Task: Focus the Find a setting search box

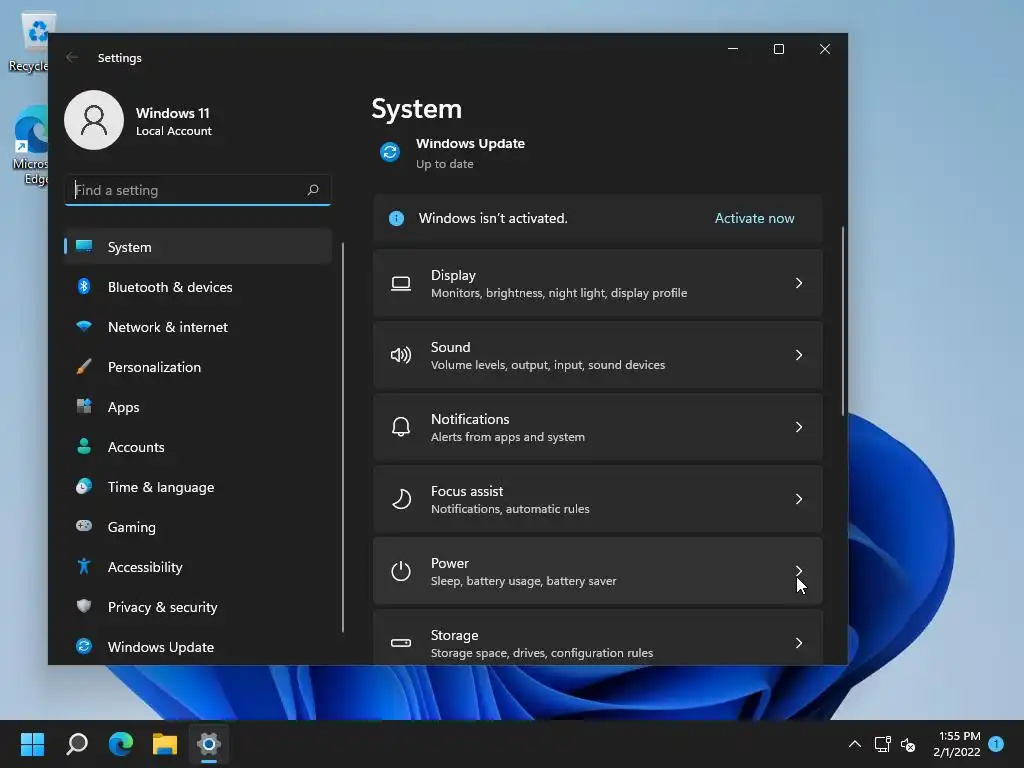Action: click(x=198, y=190)
